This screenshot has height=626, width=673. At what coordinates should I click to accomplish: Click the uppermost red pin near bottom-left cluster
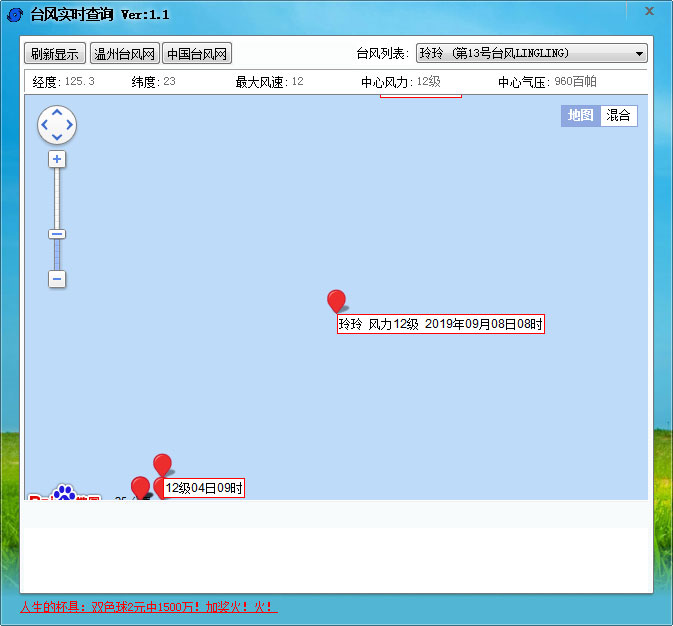point(162,465)
